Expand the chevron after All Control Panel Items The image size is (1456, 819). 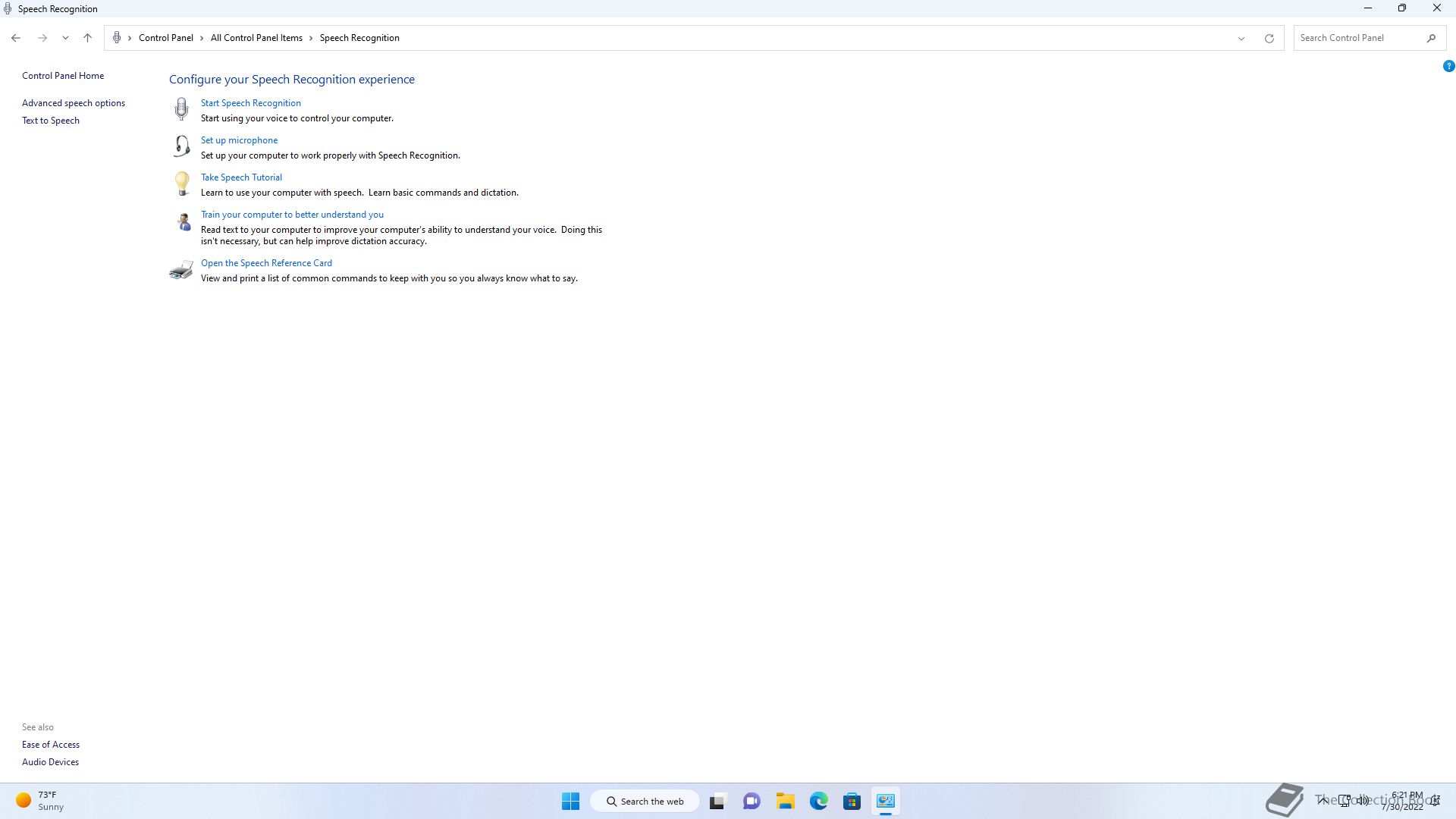[311, 38]
